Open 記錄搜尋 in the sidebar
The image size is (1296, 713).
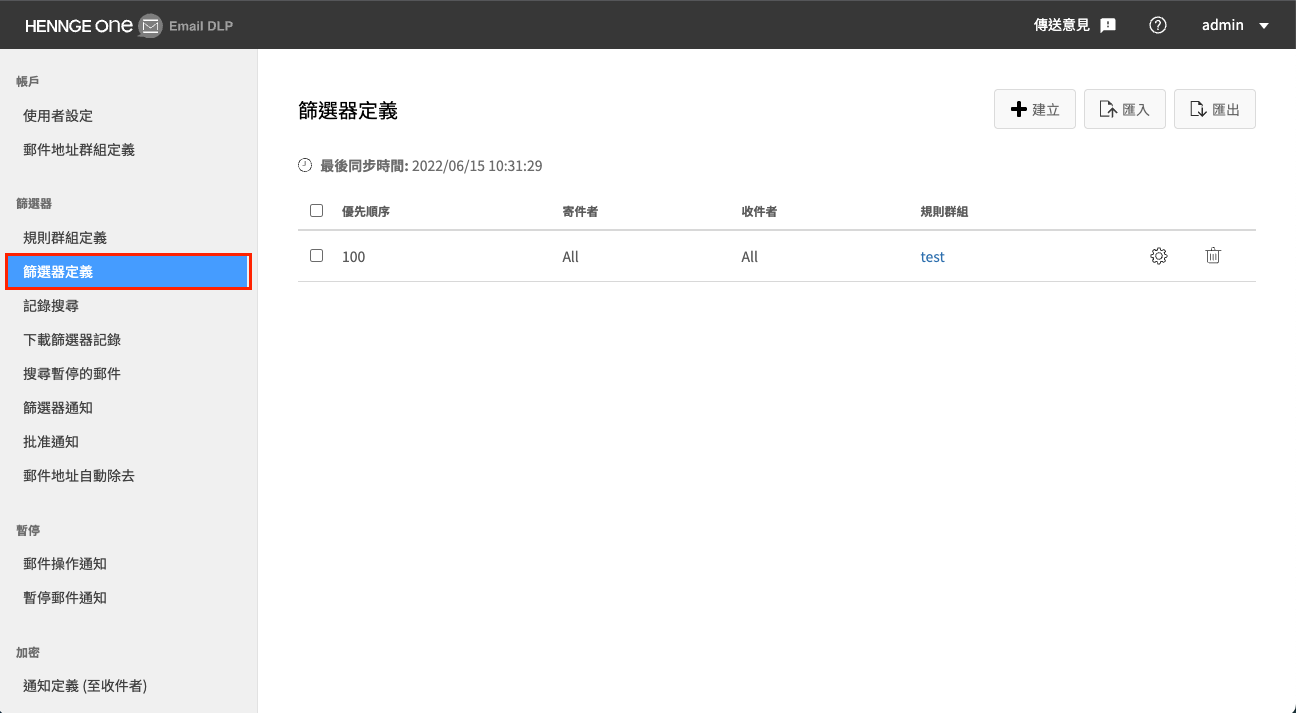click(x=51, y=306)
